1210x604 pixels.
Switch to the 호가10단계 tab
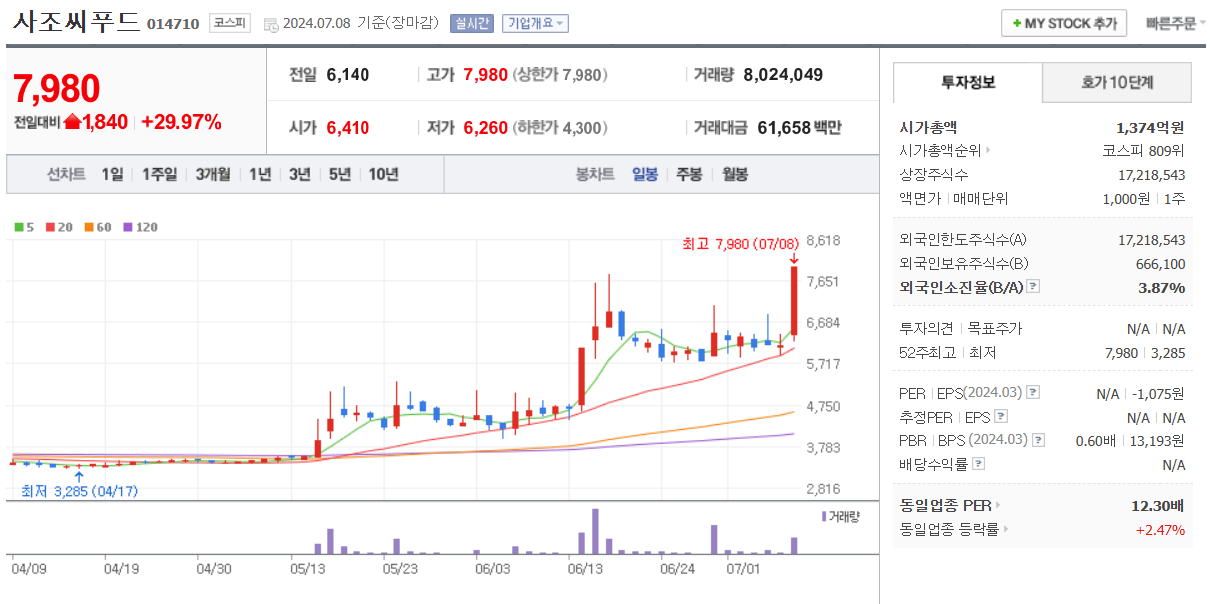pyautogui.click(x=1117, y=82)
